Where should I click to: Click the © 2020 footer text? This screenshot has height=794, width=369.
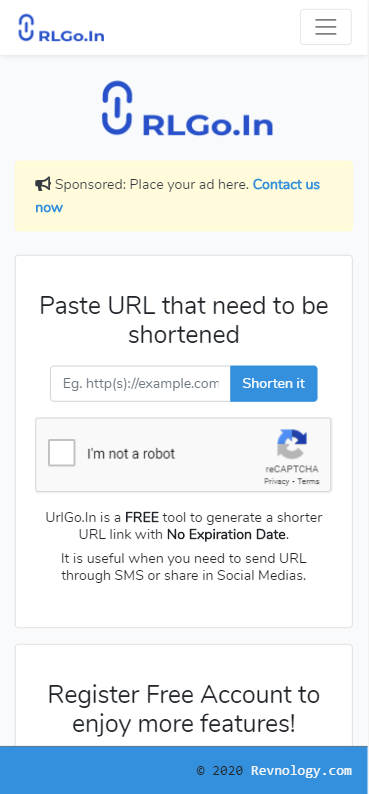[221, 771]
